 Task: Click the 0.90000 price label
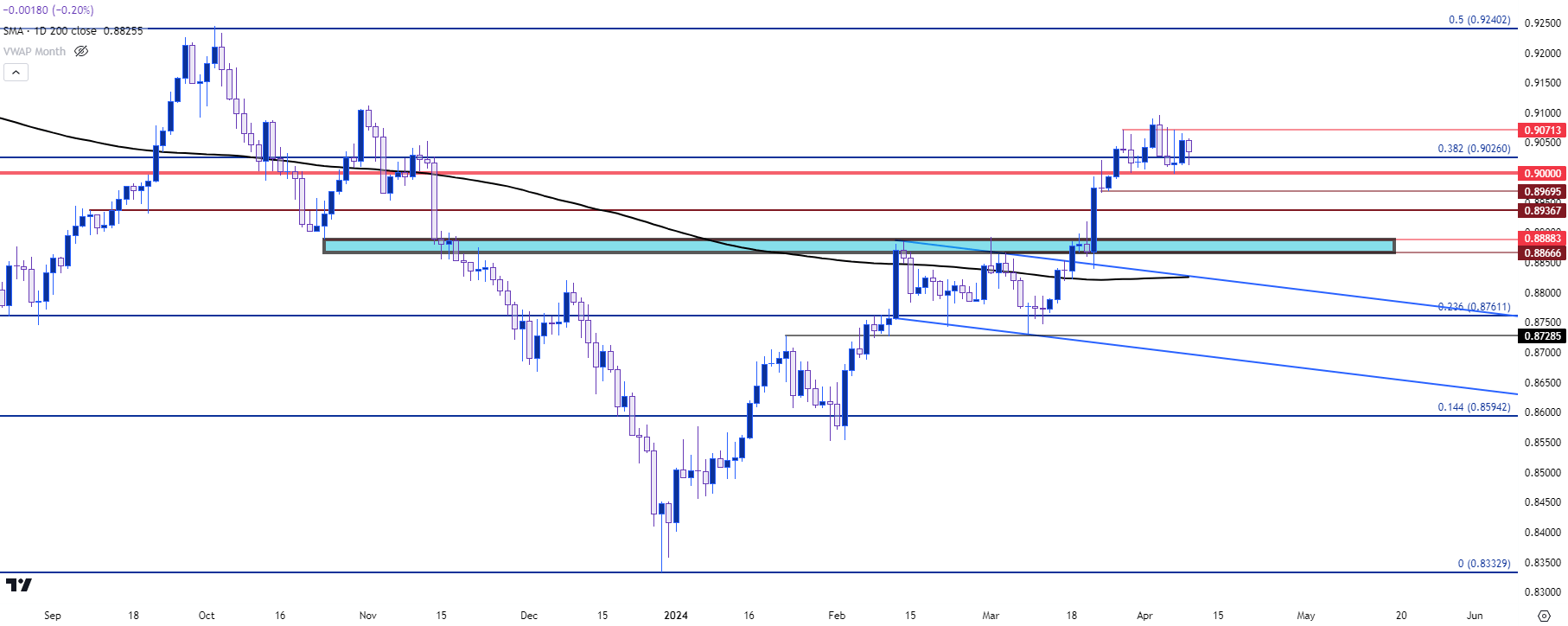click(1543, 174)
